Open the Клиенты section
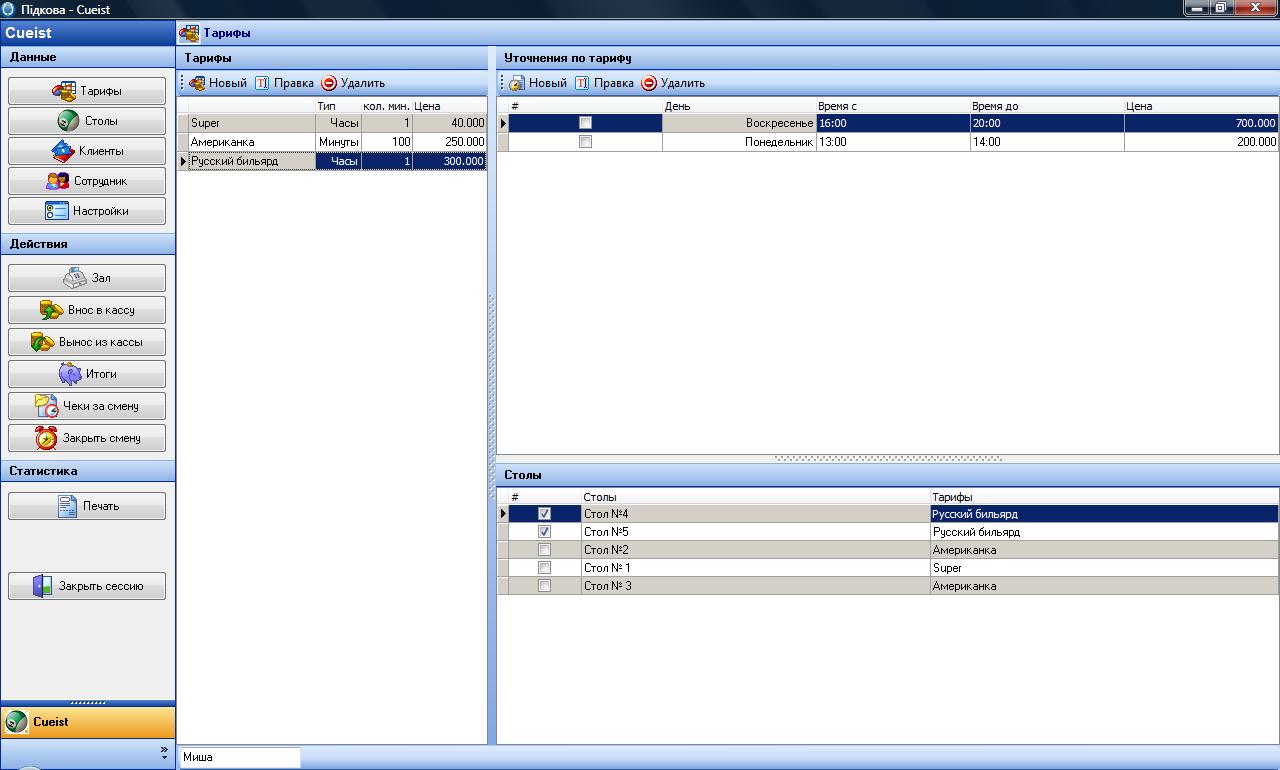This screenshot has width=1280, height=770. pyautogui.click(x=87, y=151)
